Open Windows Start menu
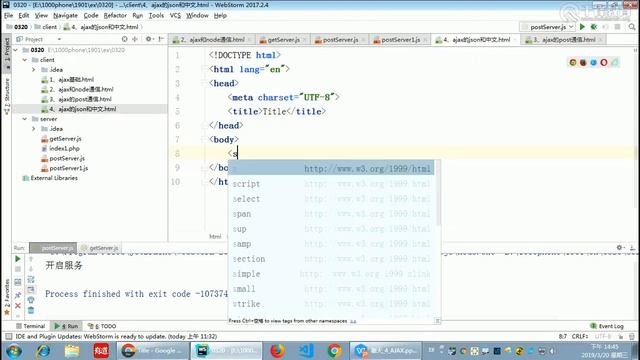Screen dimensions: 640x360 pyautogui.click(x=13, y=351)
